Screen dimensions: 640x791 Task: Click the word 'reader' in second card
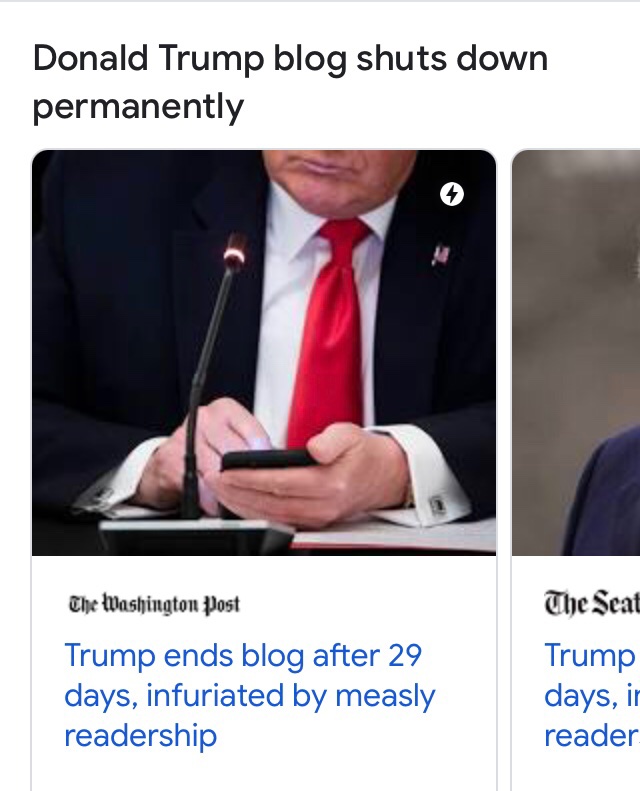pos(592,737)
